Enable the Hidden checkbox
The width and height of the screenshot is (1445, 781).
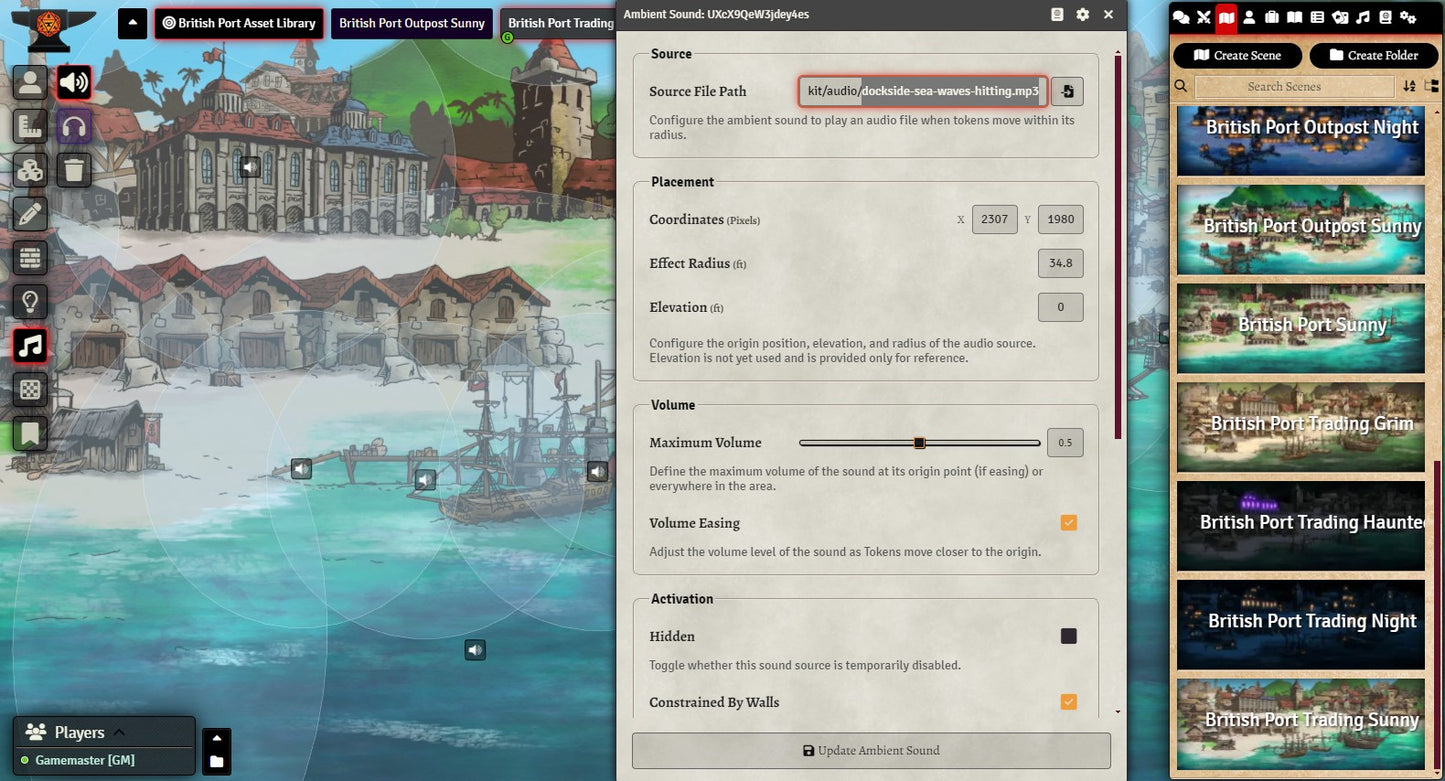click(x=1068, y=636)
